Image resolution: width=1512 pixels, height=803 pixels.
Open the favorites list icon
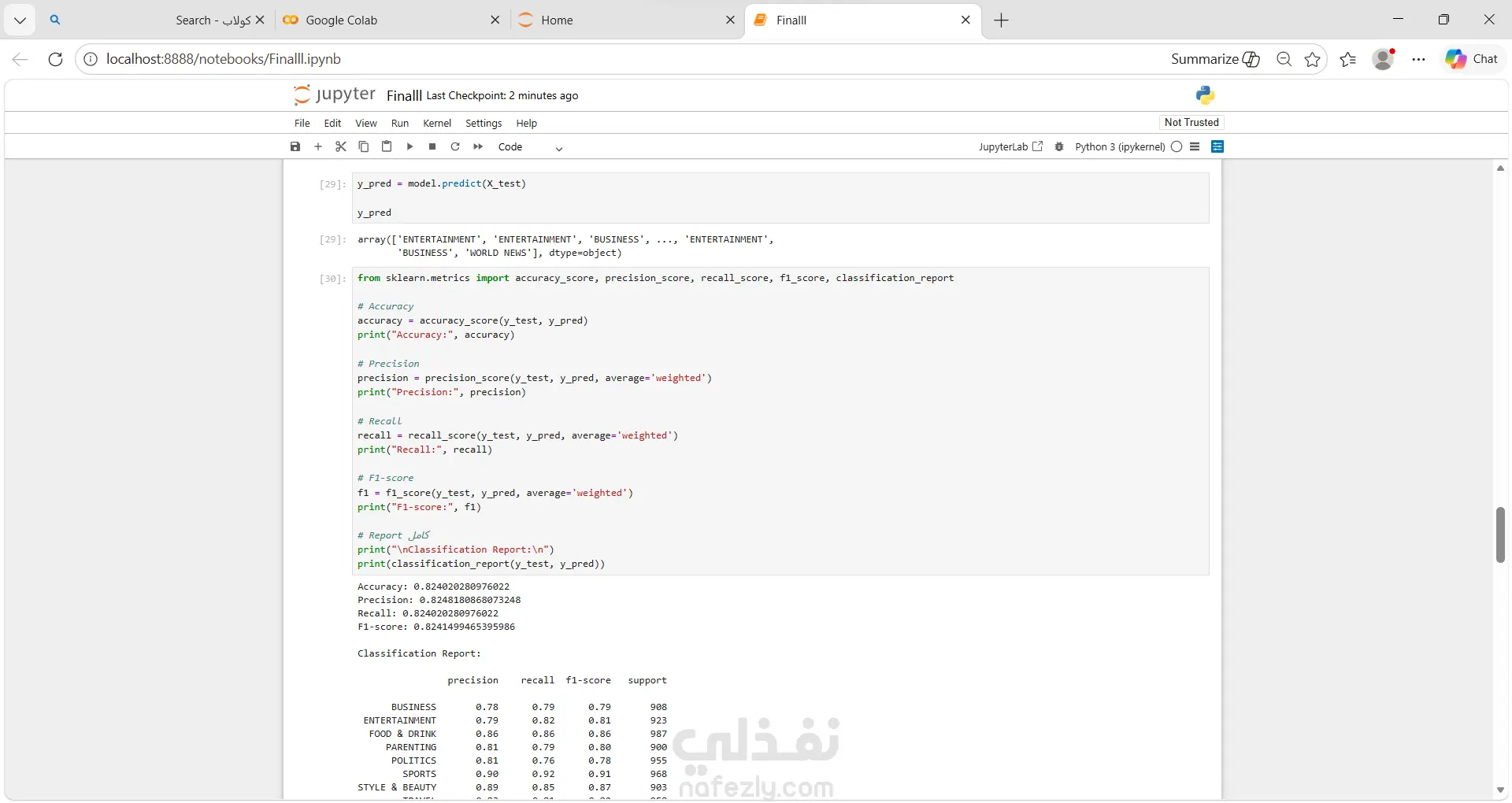(1348, 59)
